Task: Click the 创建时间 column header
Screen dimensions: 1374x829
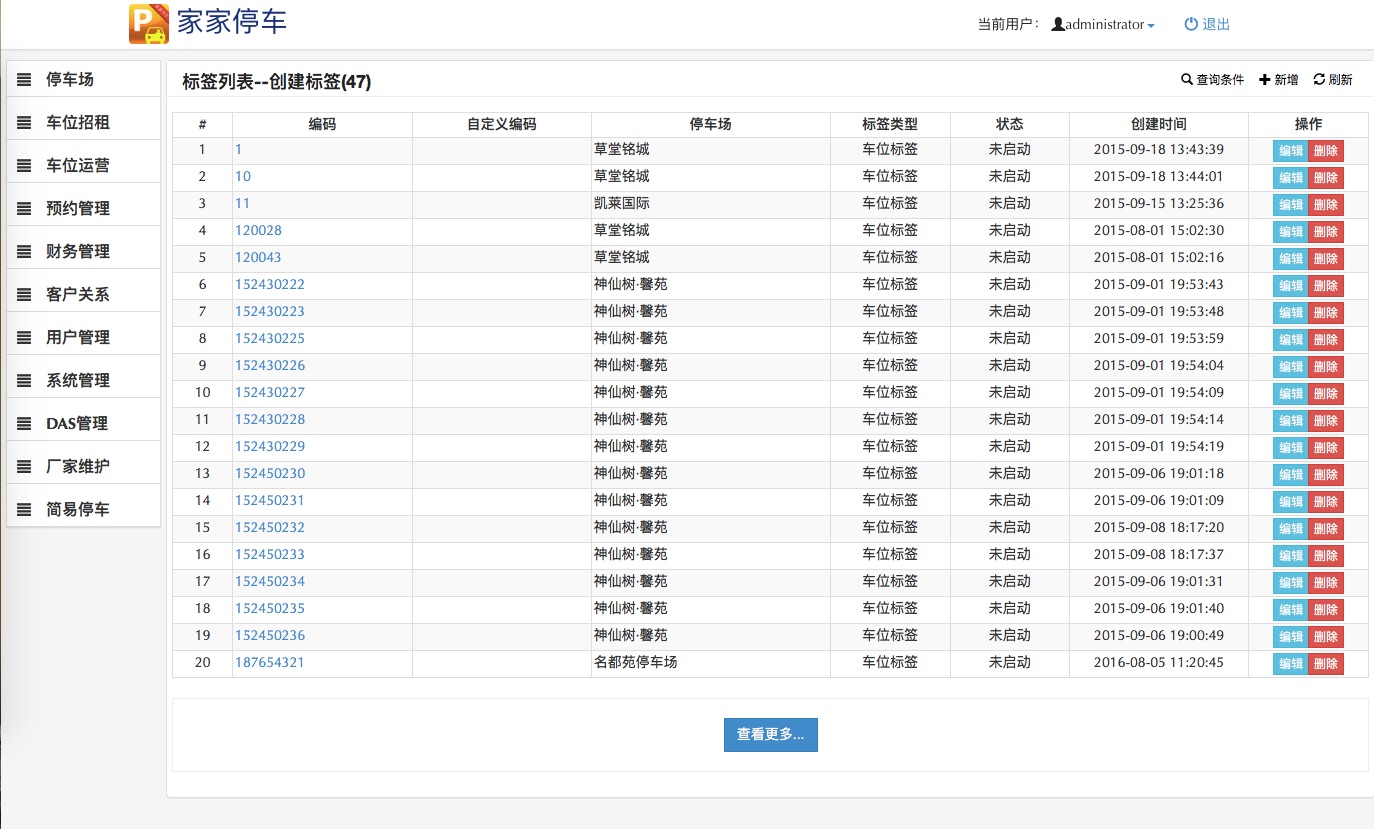Action: click(x=1158, y=124)
